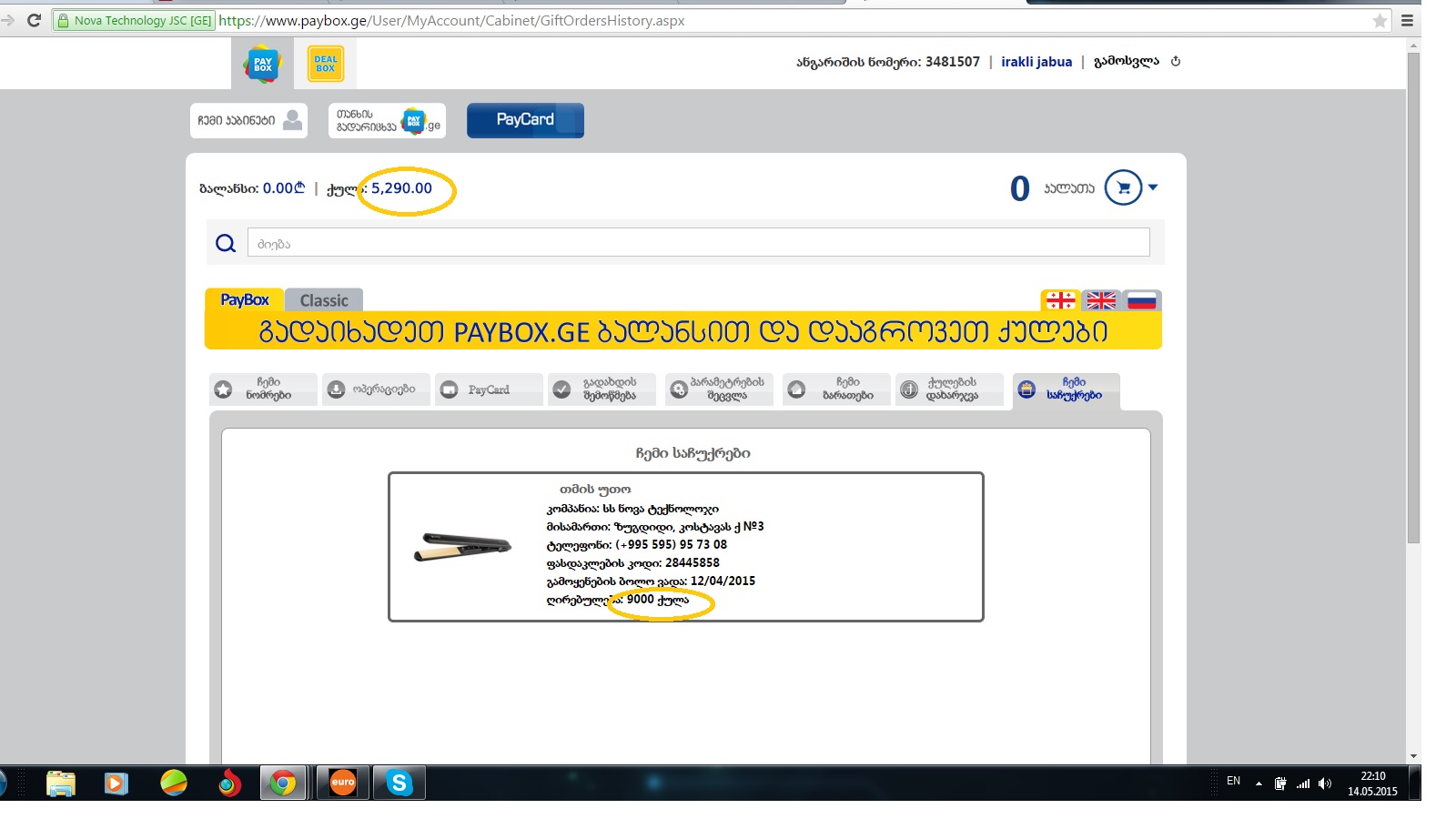Click the tray power plug icon
1456x819 pixels.
tap(1280, 784)
